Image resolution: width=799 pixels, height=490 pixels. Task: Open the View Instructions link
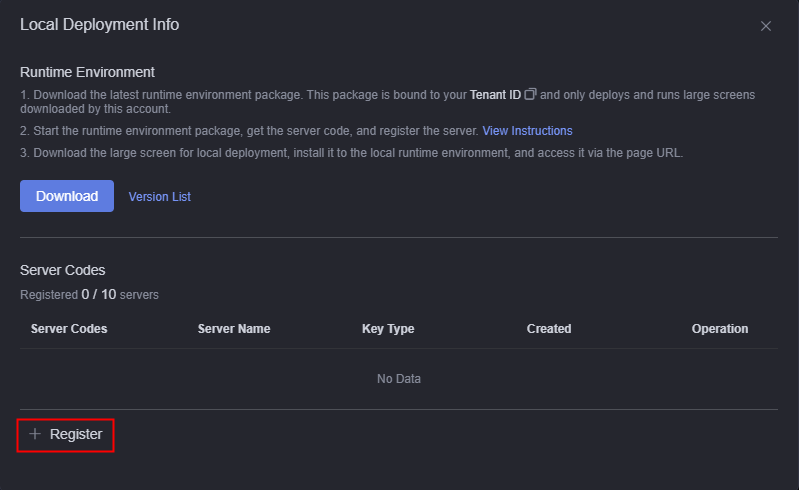click(x=527, y=131)
